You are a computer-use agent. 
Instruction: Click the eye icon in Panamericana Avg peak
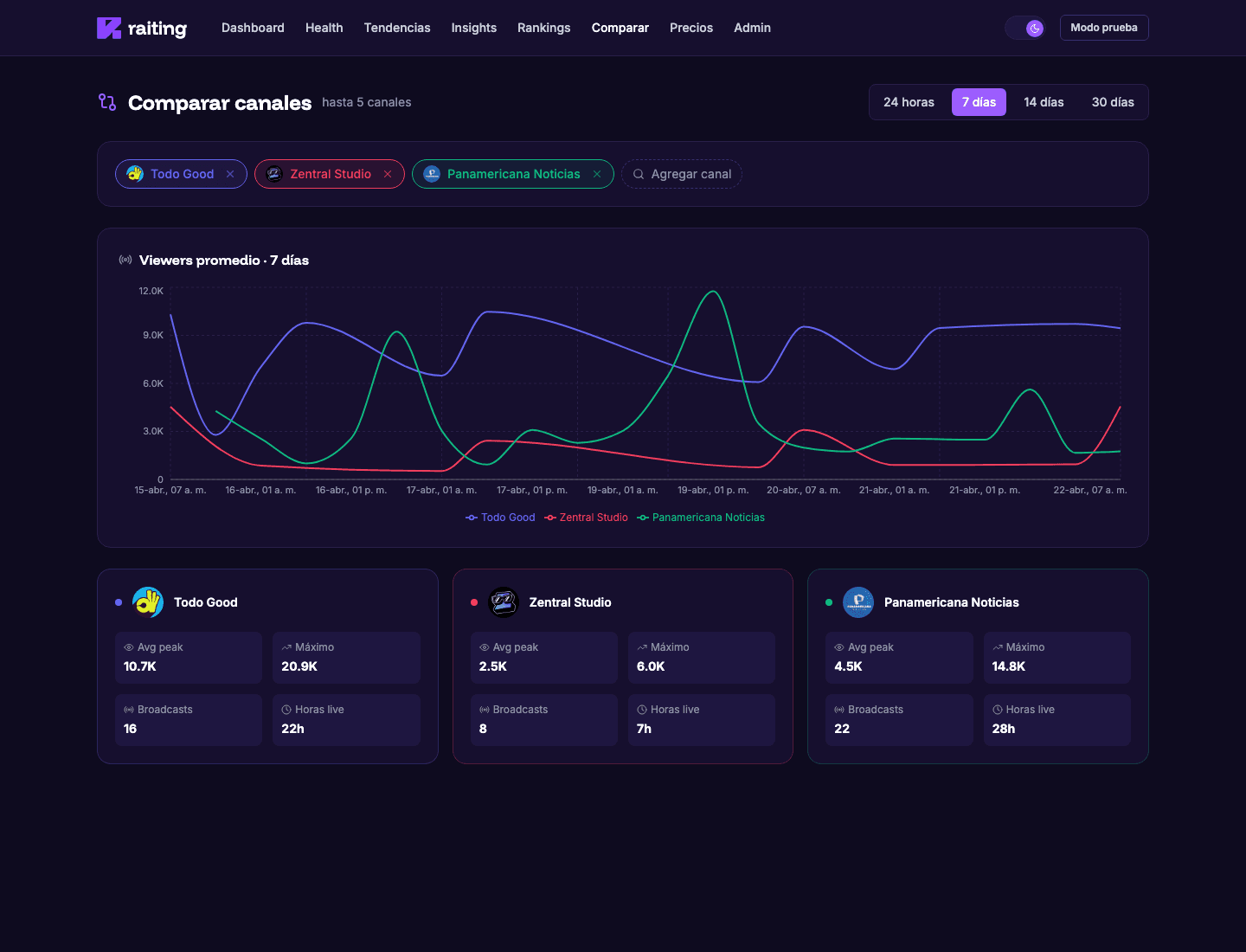click(839, 647)
